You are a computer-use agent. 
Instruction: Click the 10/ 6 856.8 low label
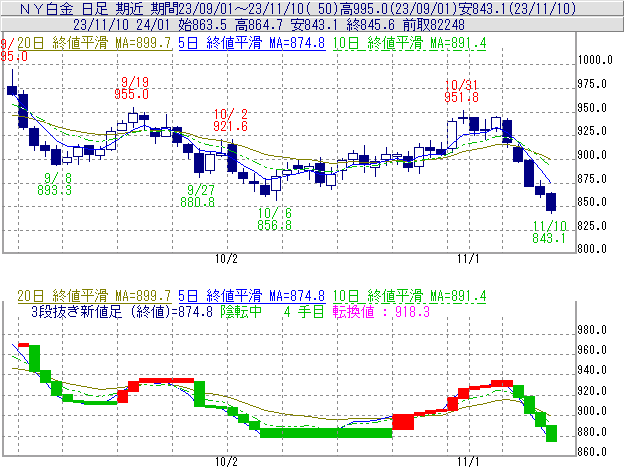pyautogui.click(x=275, y=219)
